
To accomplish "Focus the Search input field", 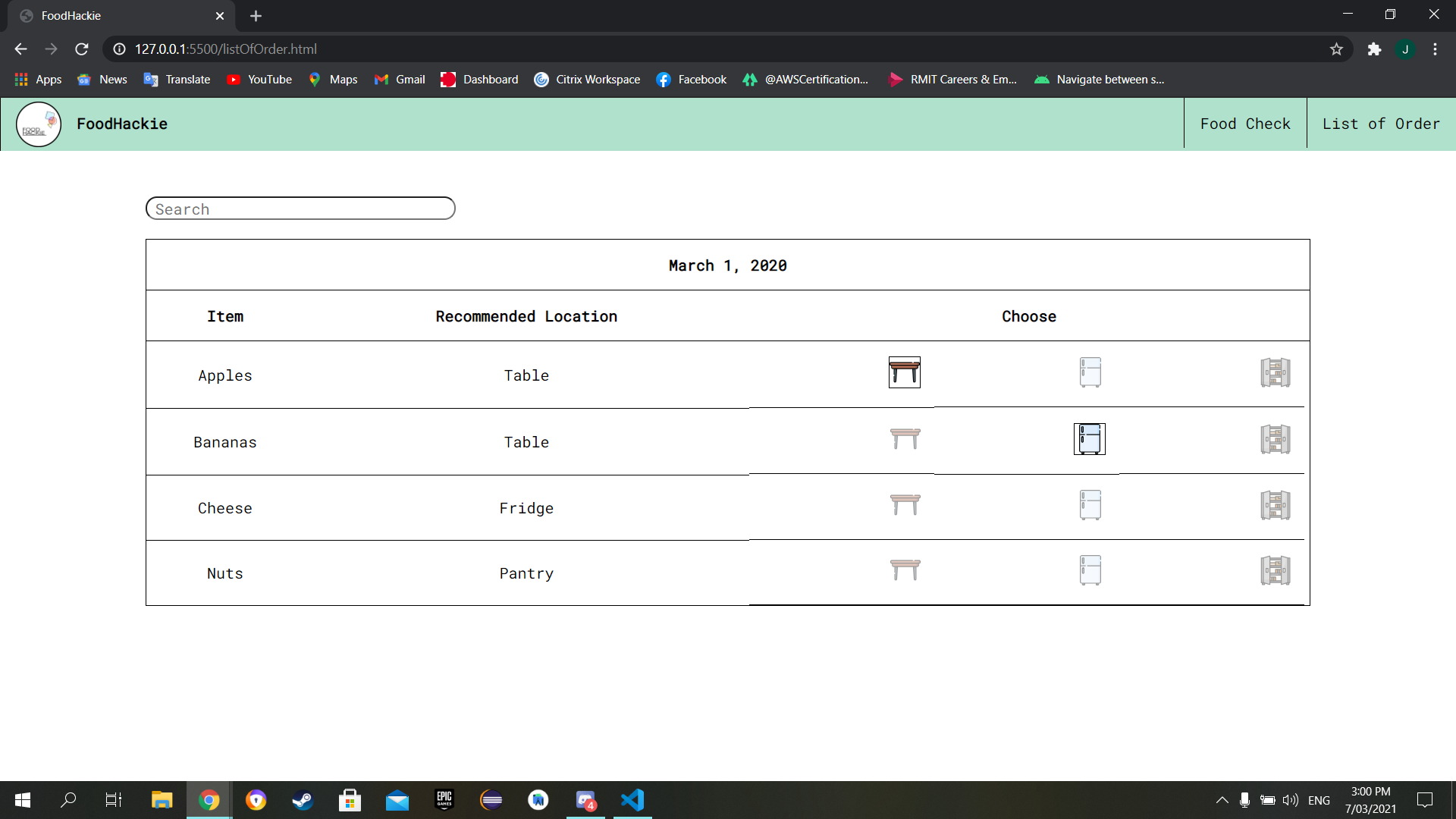I will coord(300,209).
